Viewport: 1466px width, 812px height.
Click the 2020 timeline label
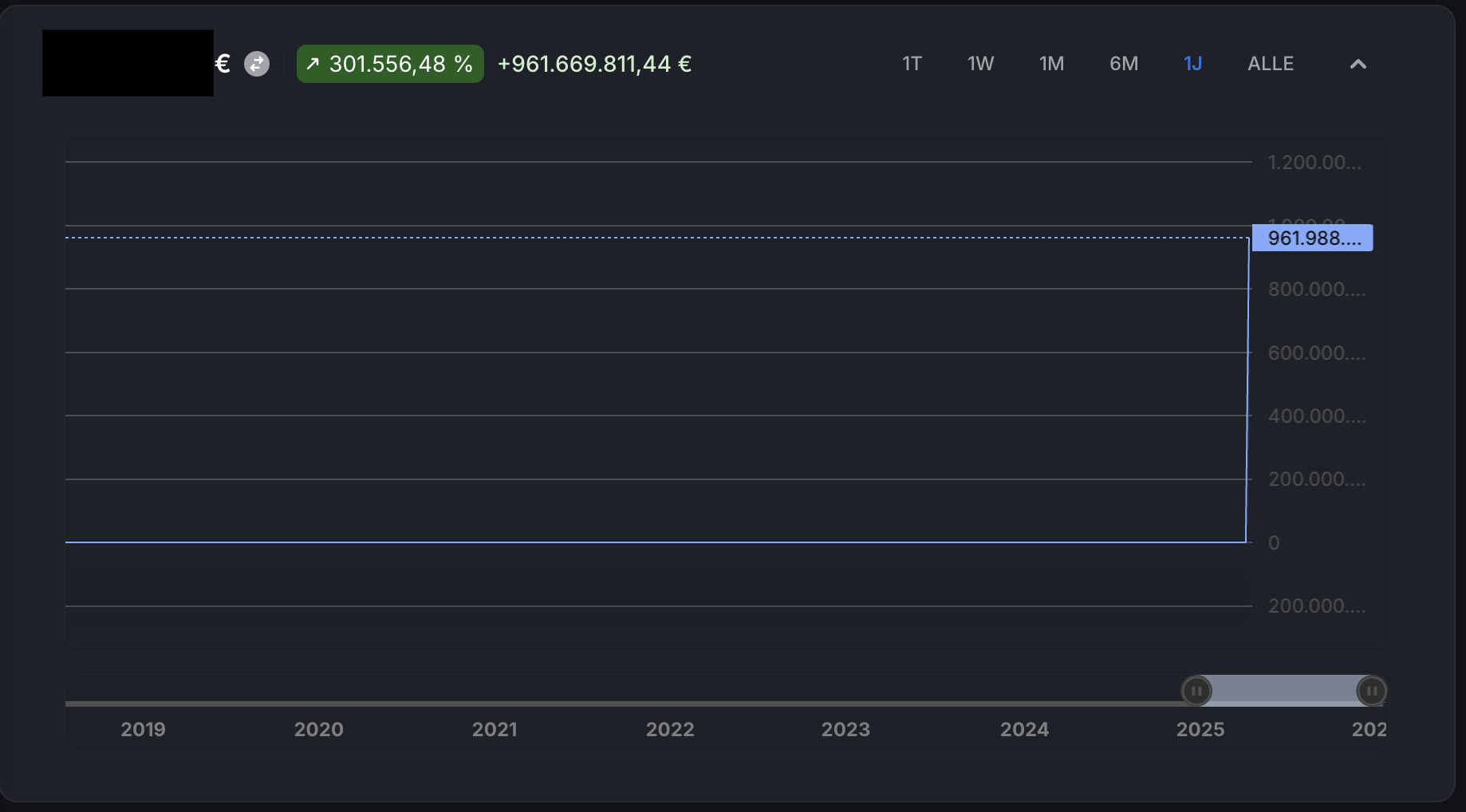click(318, 729)
